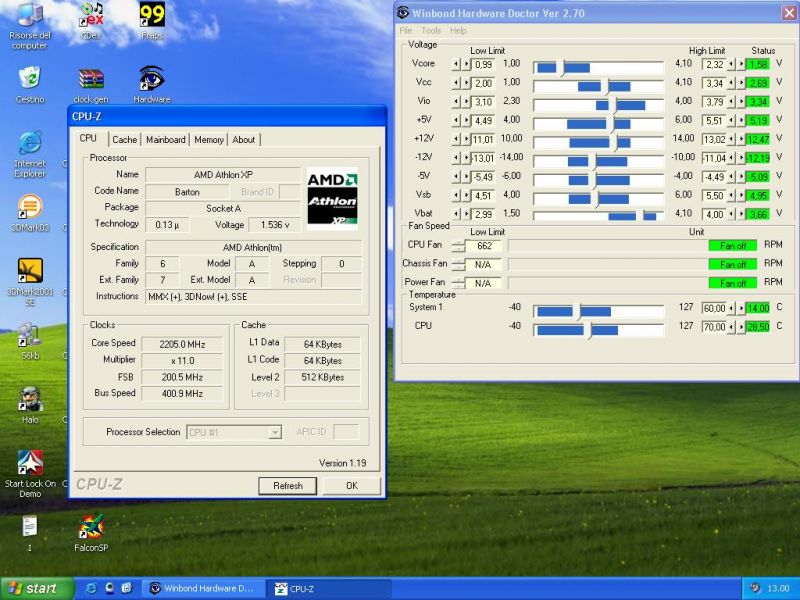Click the +12V voltage slider bar
The image size is (800, 600).
tap(598, 143)
